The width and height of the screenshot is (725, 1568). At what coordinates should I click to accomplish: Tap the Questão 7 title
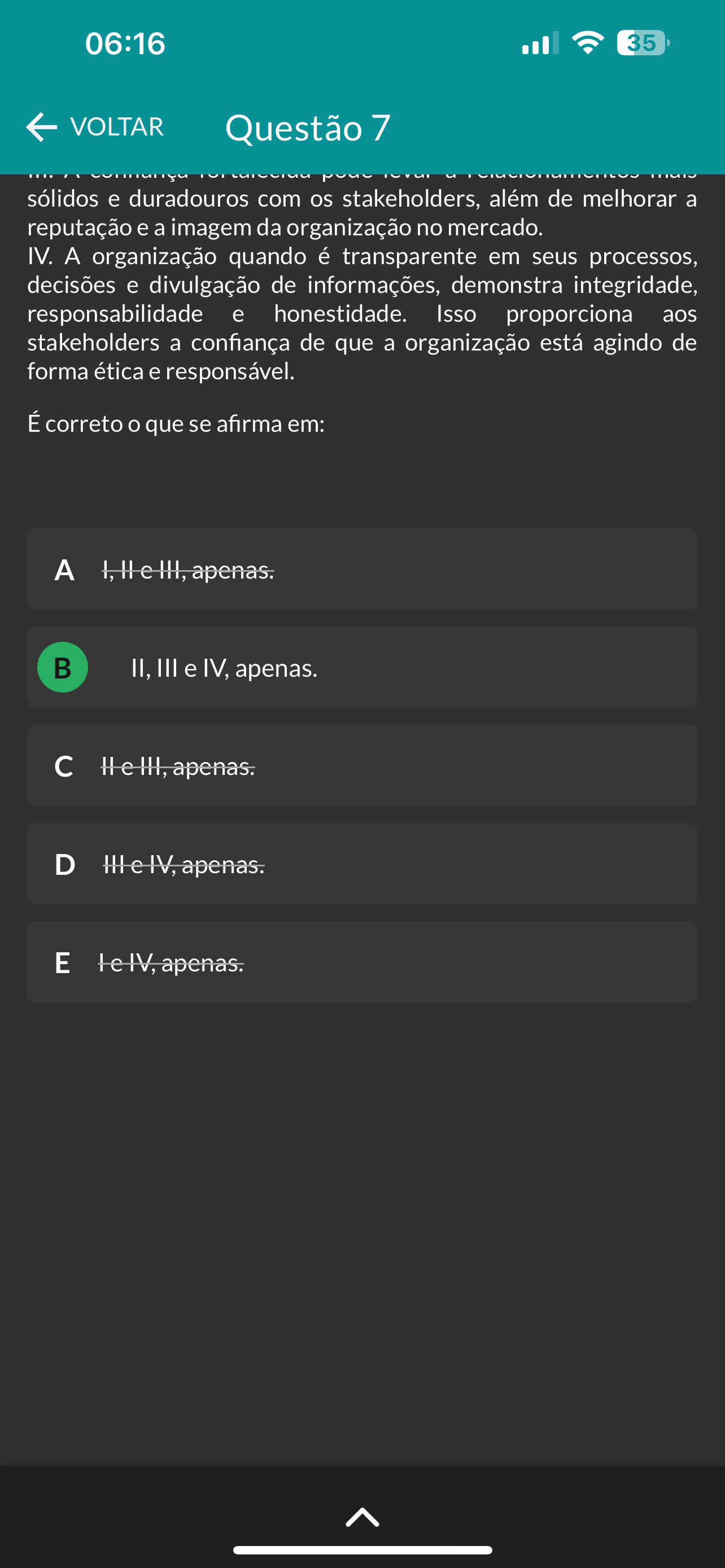[307, 128]
